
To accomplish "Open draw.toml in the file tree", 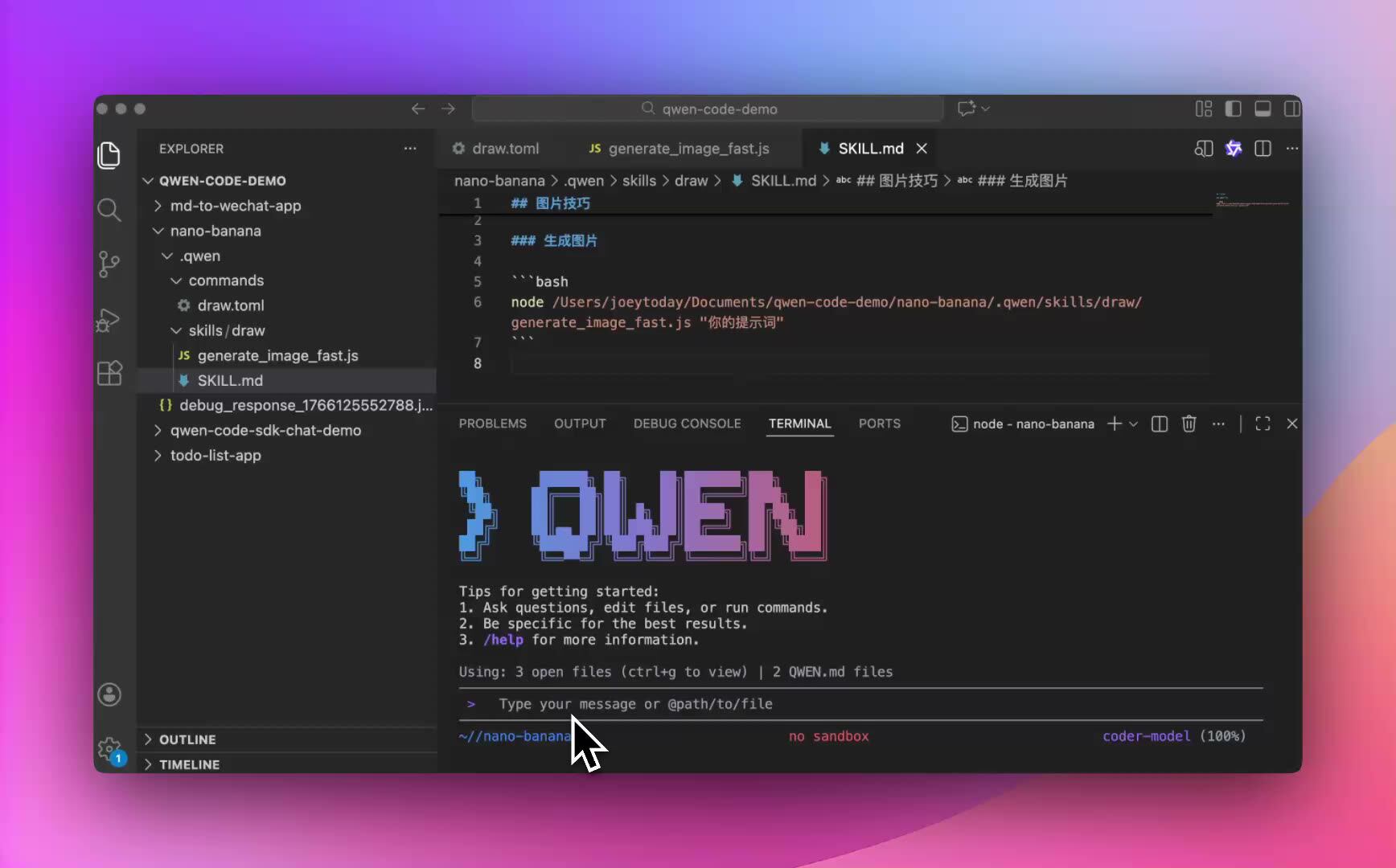I will coord(287,305).
